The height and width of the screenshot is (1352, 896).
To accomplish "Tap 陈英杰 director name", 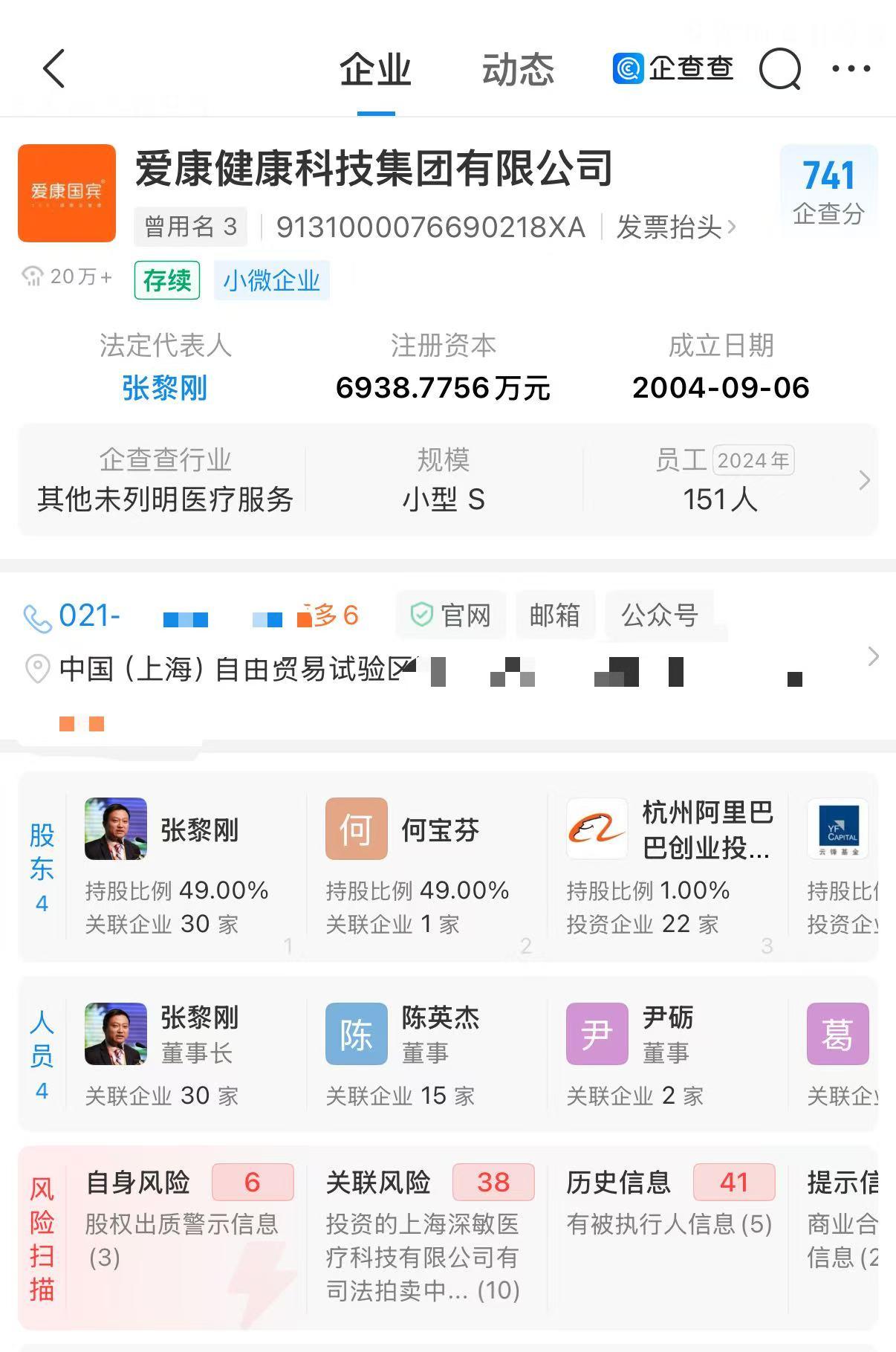I will coord(441,1018).
